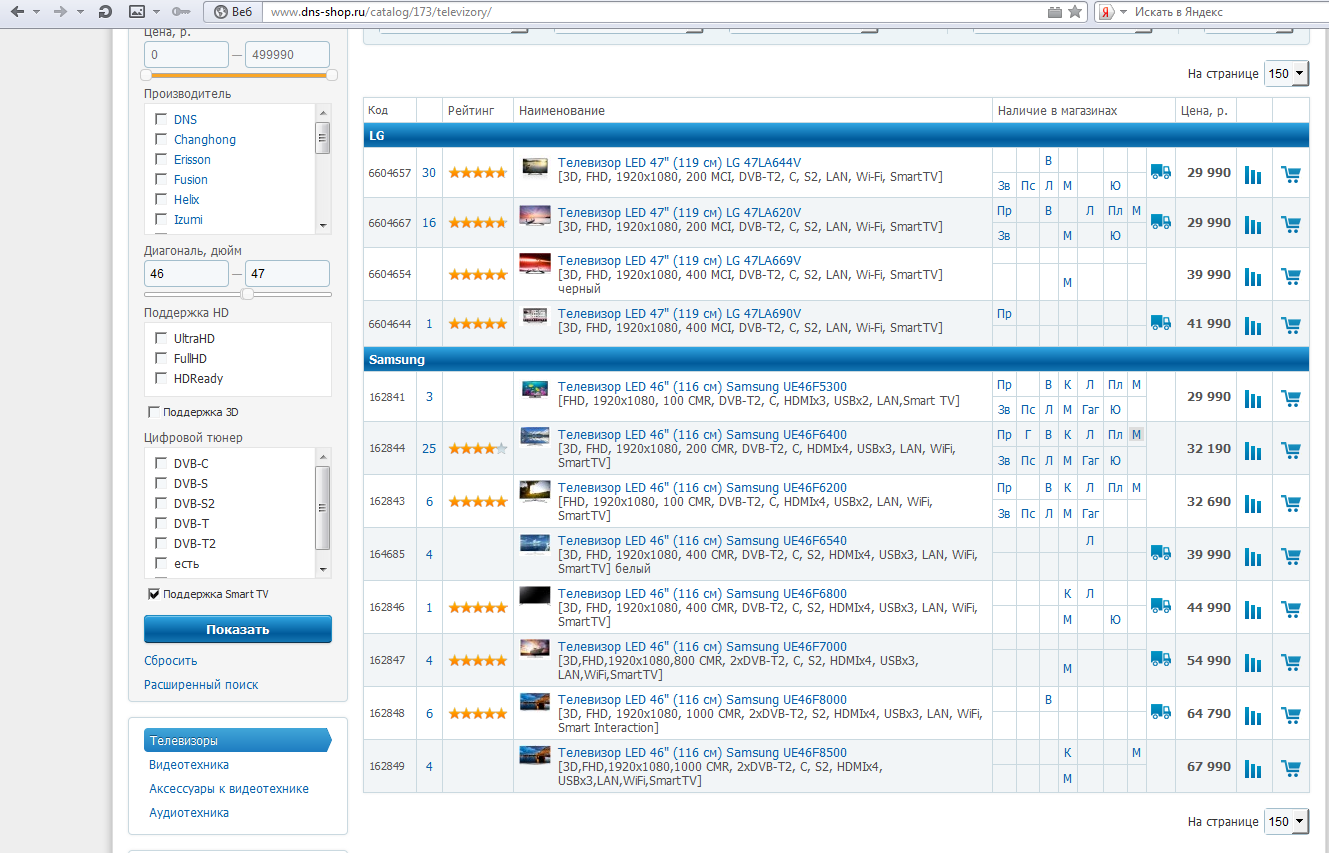Sort by the Цена, р. column header
Viewport: 1329px width, 853px height.
1204,110
